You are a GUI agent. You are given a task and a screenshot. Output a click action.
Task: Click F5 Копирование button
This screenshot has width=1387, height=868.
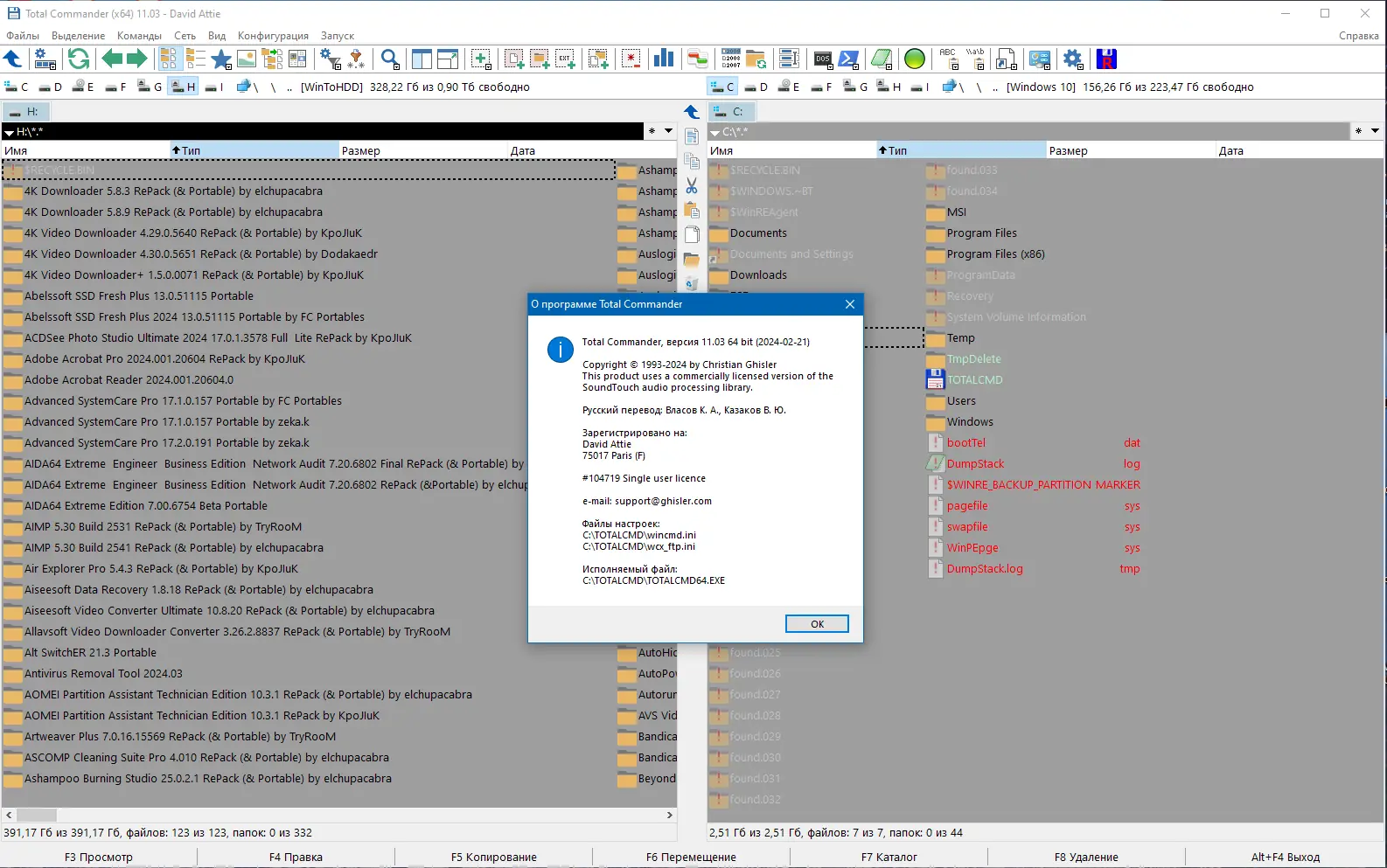coord(493,857)
